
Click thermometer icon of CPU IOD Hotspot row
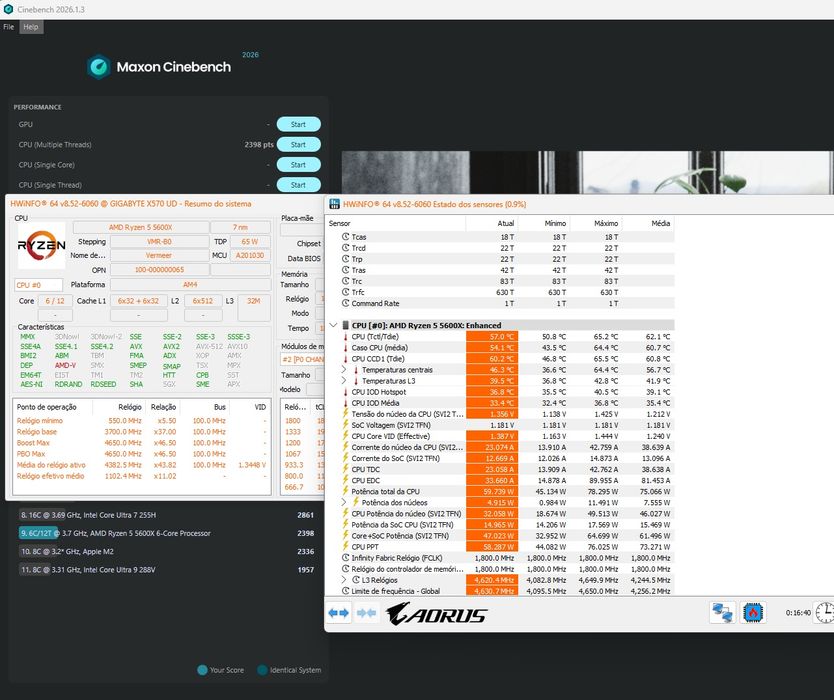(345, 392)
